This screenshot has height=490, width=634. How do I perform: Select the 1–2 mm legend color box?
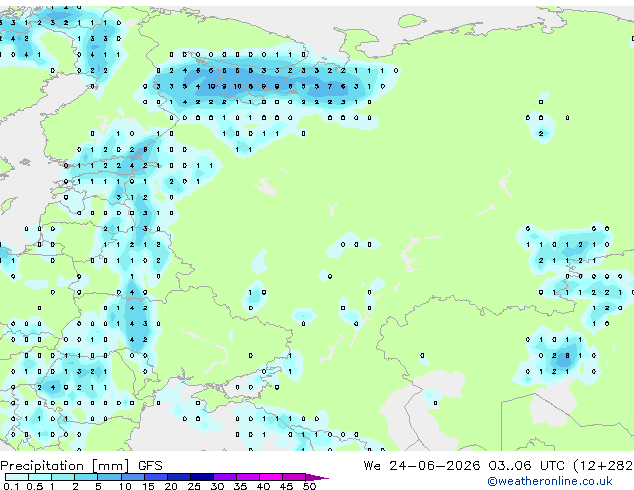(63, 477)
